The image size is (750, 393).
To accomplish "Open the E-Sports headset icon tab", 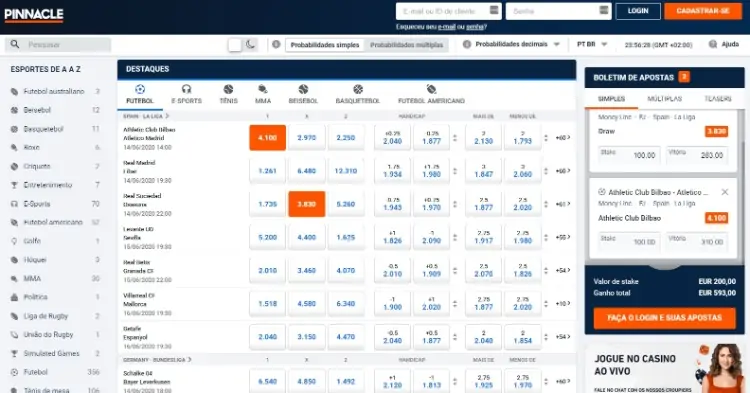I will coord(187,89).
